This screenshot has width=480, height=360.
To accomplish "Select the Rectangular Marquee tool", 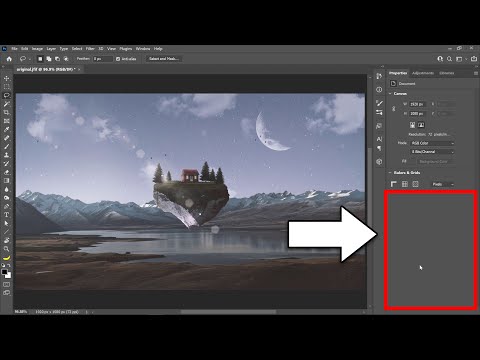I will click(6, 87).
